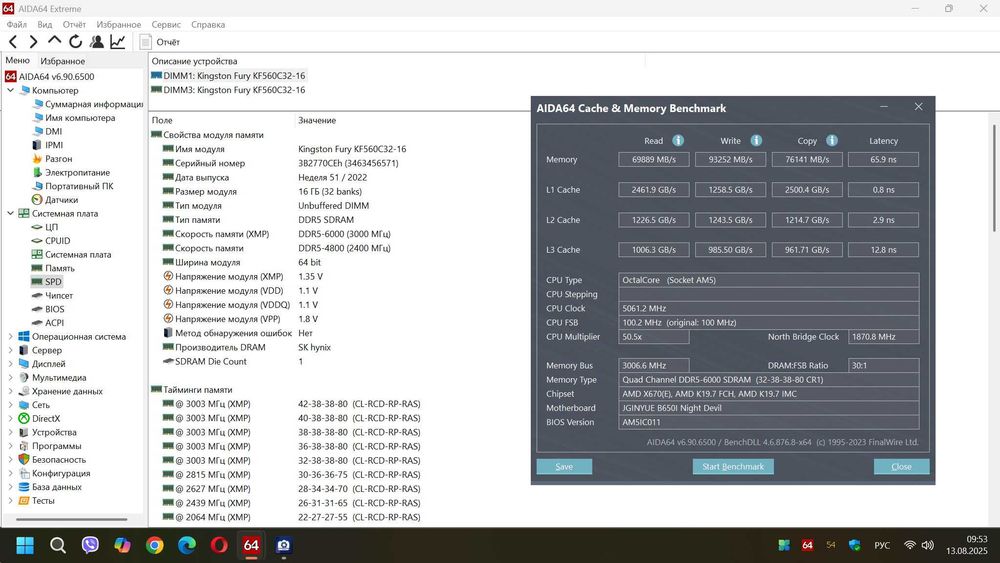The height and width of the screenshot is (563, 1000).
Task: Open the user icon in the toolbar
Action: pyautogui.click(x=96, y=42)
